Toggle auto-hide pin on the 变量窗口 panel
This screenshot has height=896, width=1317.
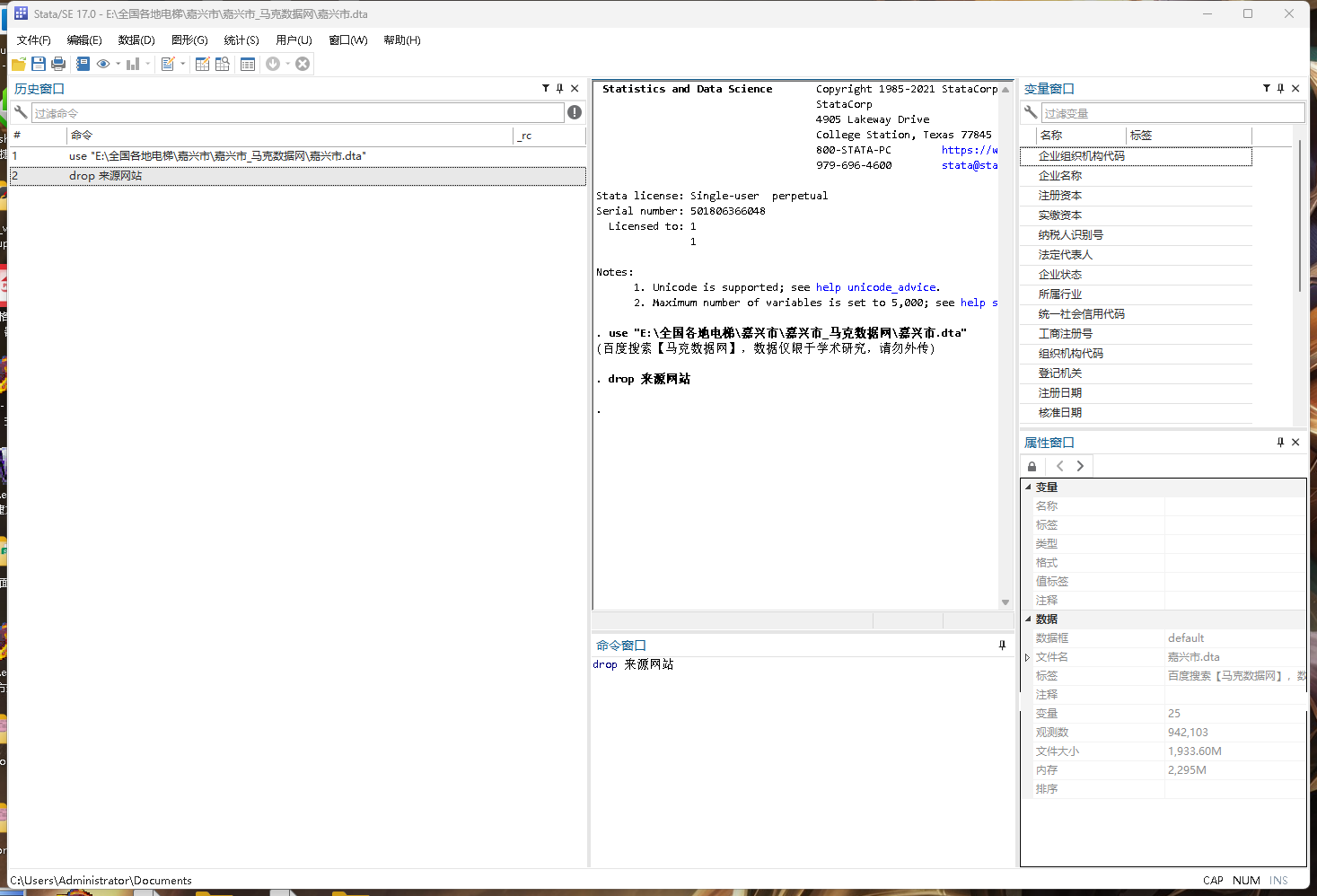point(1280,88)
